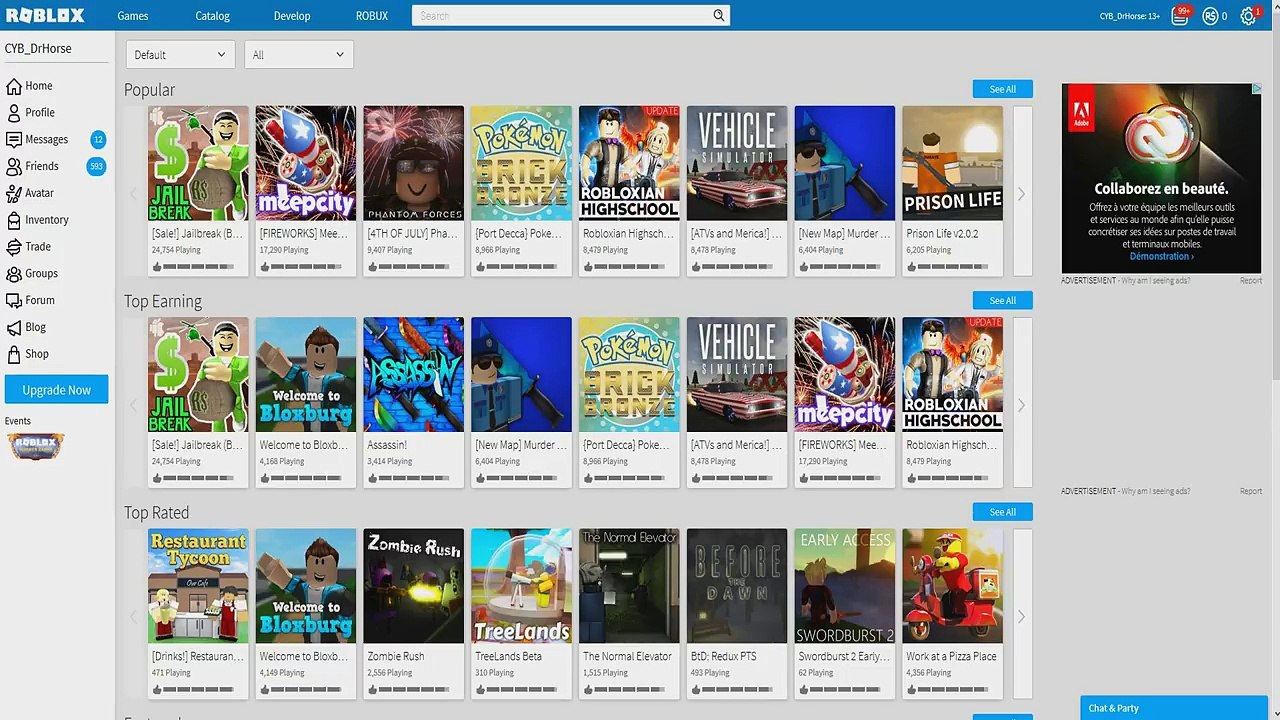This screenshot has height=720, width=1280.
Task: Click the ROBLOX logo in the header
Action: (44, 15)
